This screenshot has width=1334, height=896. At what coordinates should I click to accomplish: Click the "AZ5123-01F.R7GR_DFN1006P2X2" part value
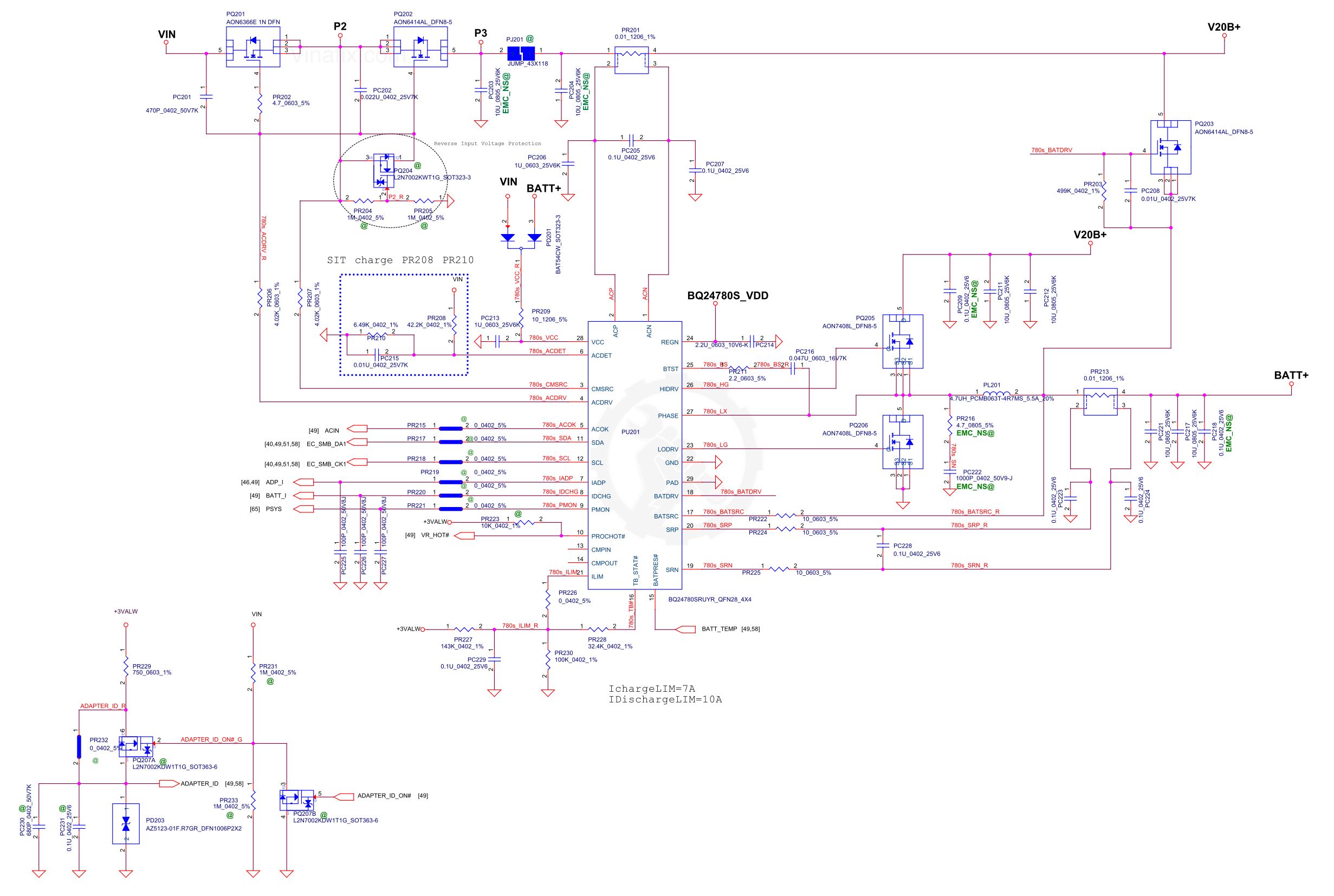click(194, 829)
